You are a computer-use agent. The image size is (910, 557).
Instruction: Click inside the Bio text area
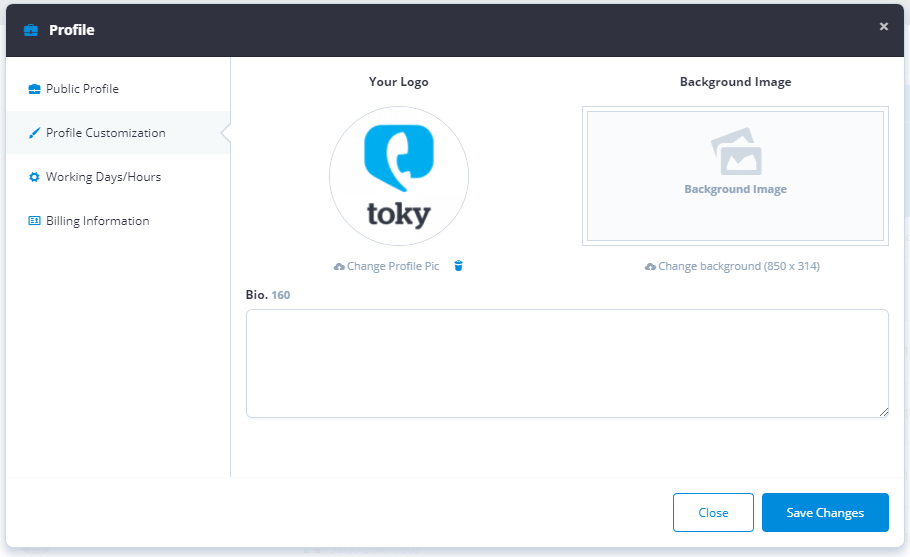pyautogui.click(x=567, y=363)
